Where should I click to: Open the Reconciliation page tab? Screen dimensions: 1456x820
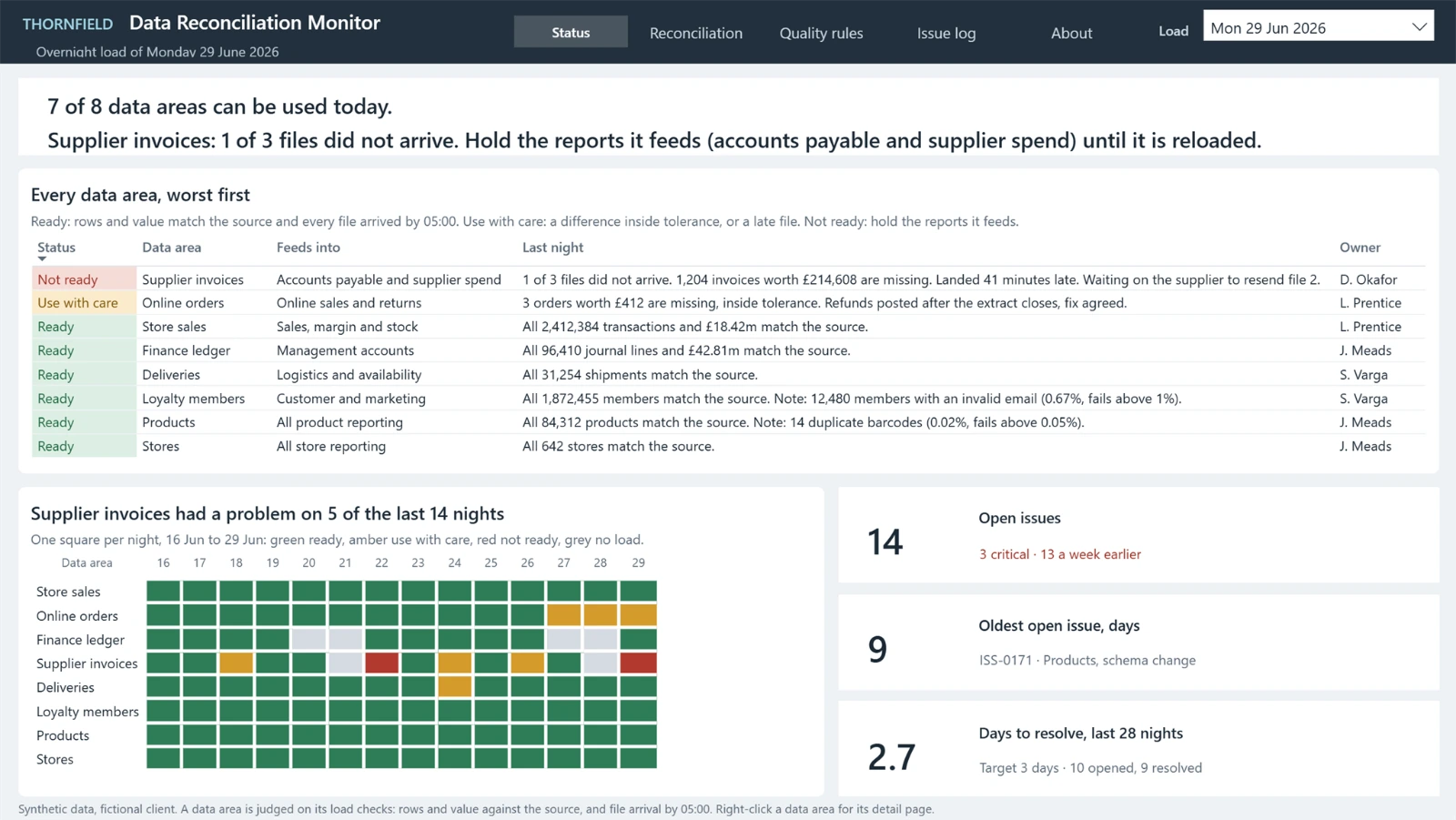click(x=696, y=33)
